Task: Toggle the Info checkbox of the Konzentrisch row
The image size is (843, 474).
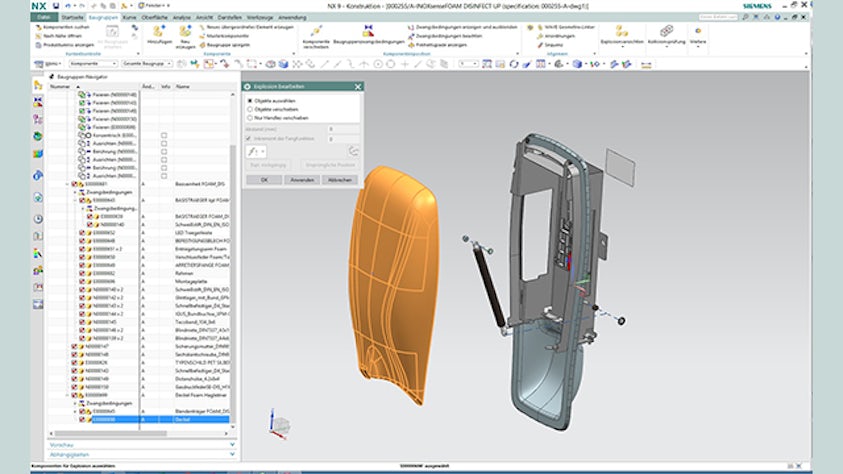Action: 164,135
